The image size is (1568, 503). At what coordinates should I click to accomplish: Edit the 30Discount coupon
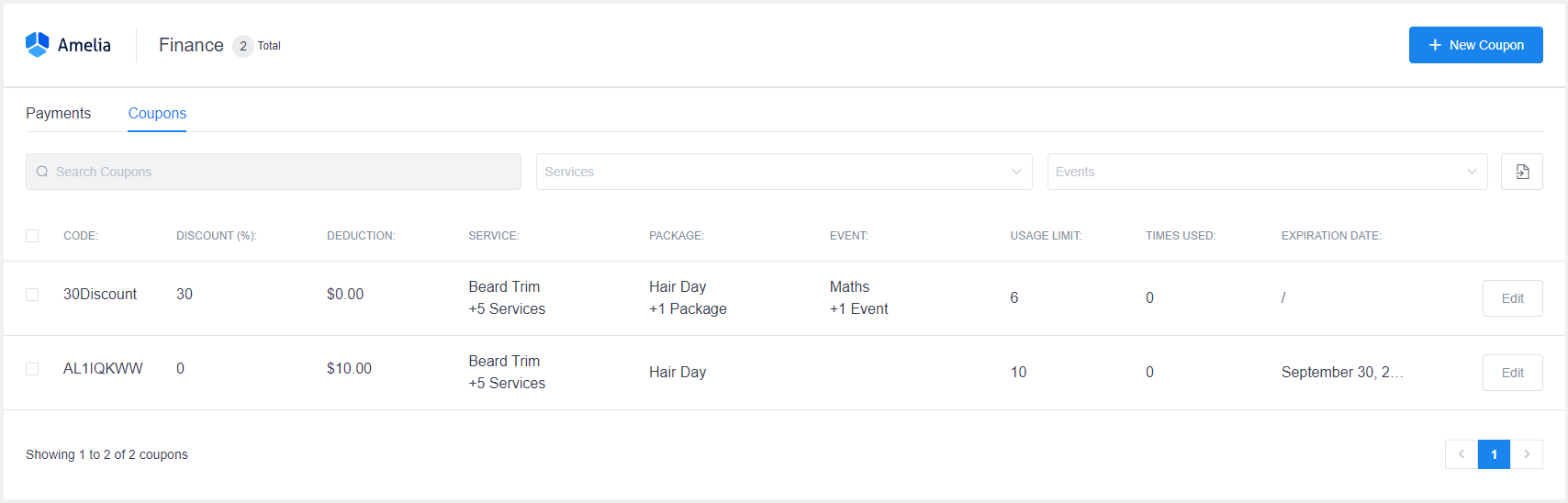(1512, 298)
